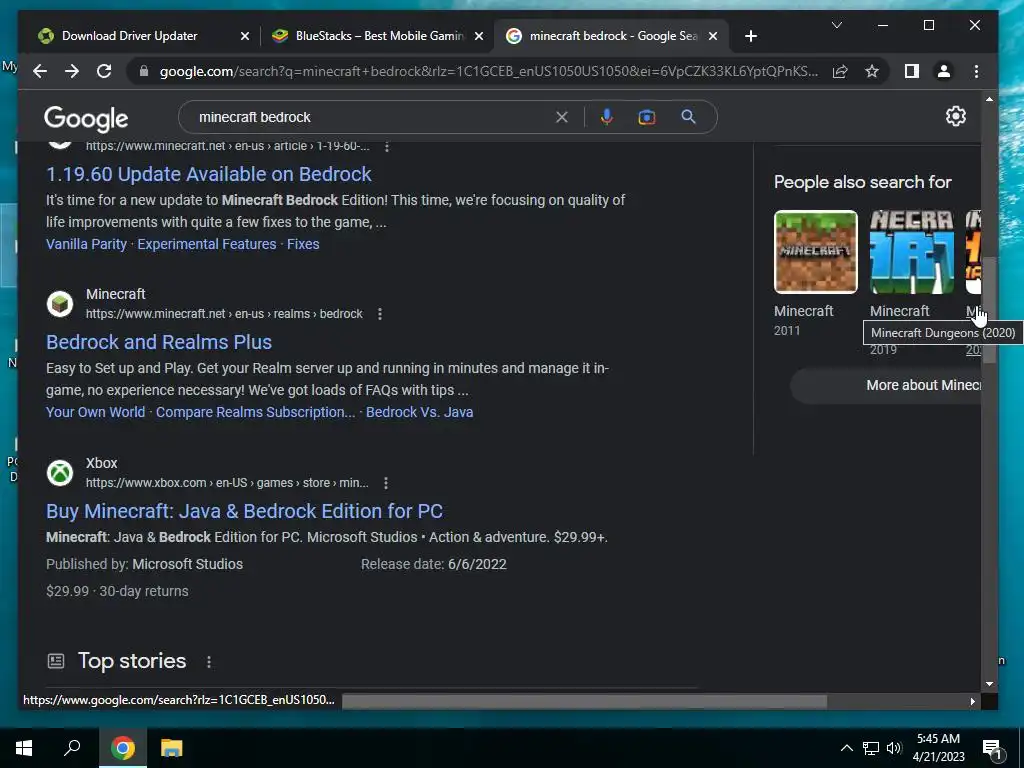The width and height of the screenshot is (1024, 768).
Task: Start a voice search with microphone
Action: (x=607, y=117)
